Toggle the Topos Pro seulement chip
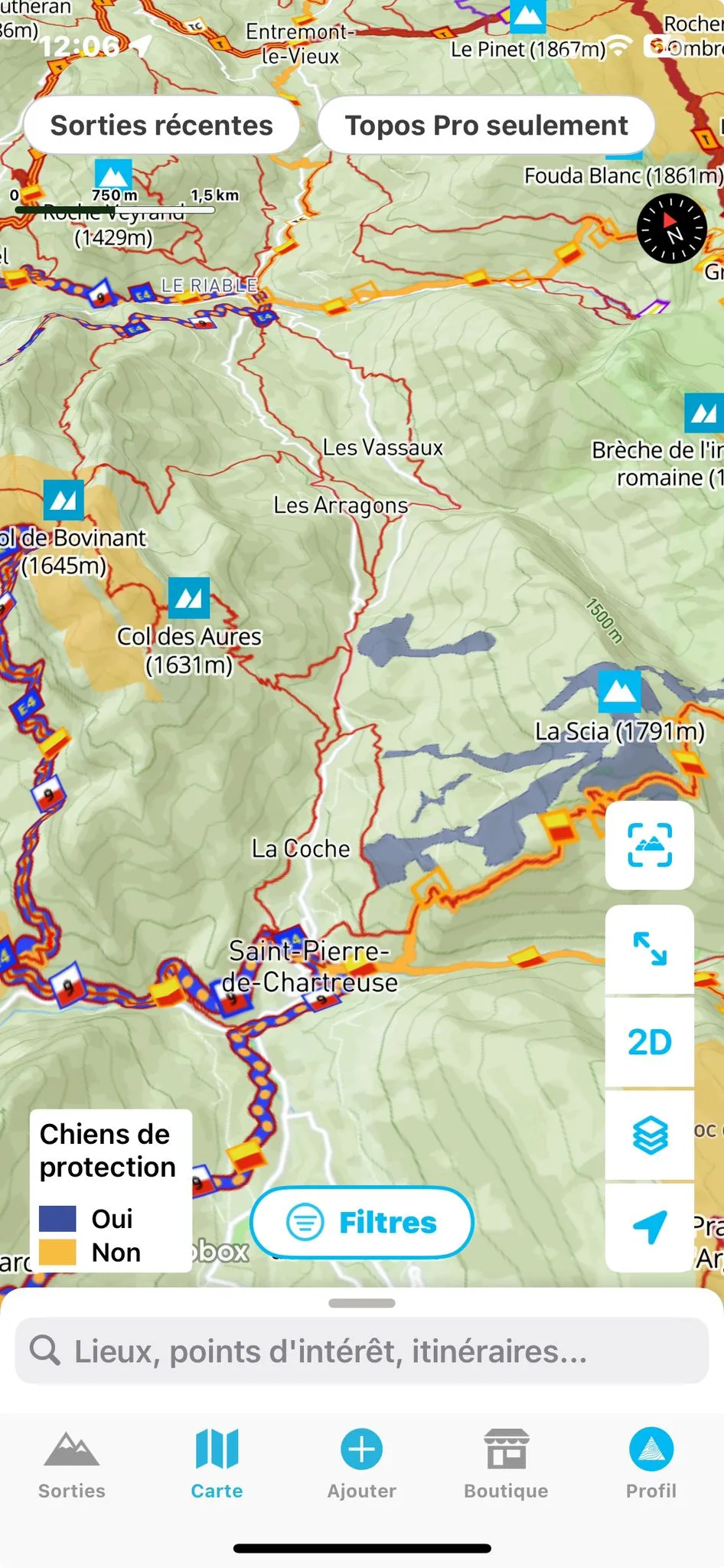Viewport: 724px width, 1568px height. click(x=486, y=125)
